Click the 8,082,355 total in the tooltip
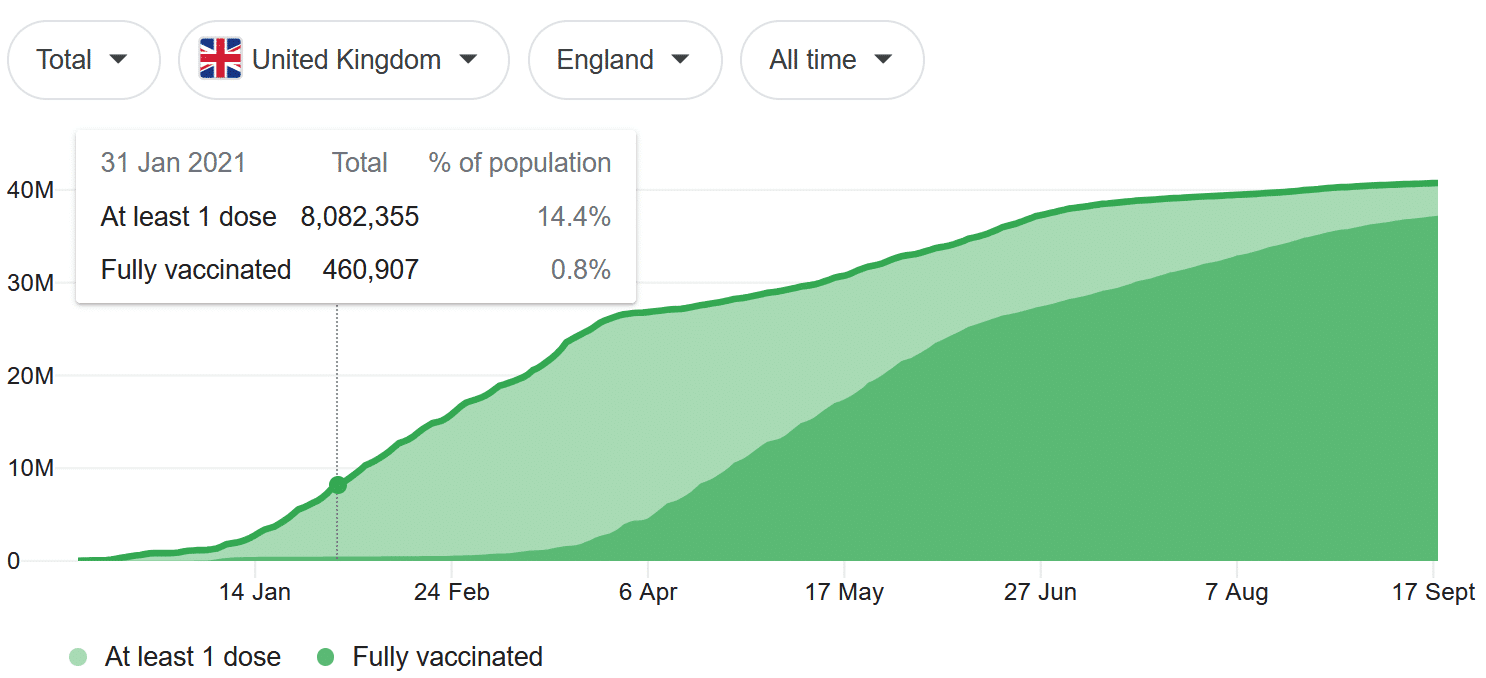This screenshot has width=1486, height=678. 359,217
